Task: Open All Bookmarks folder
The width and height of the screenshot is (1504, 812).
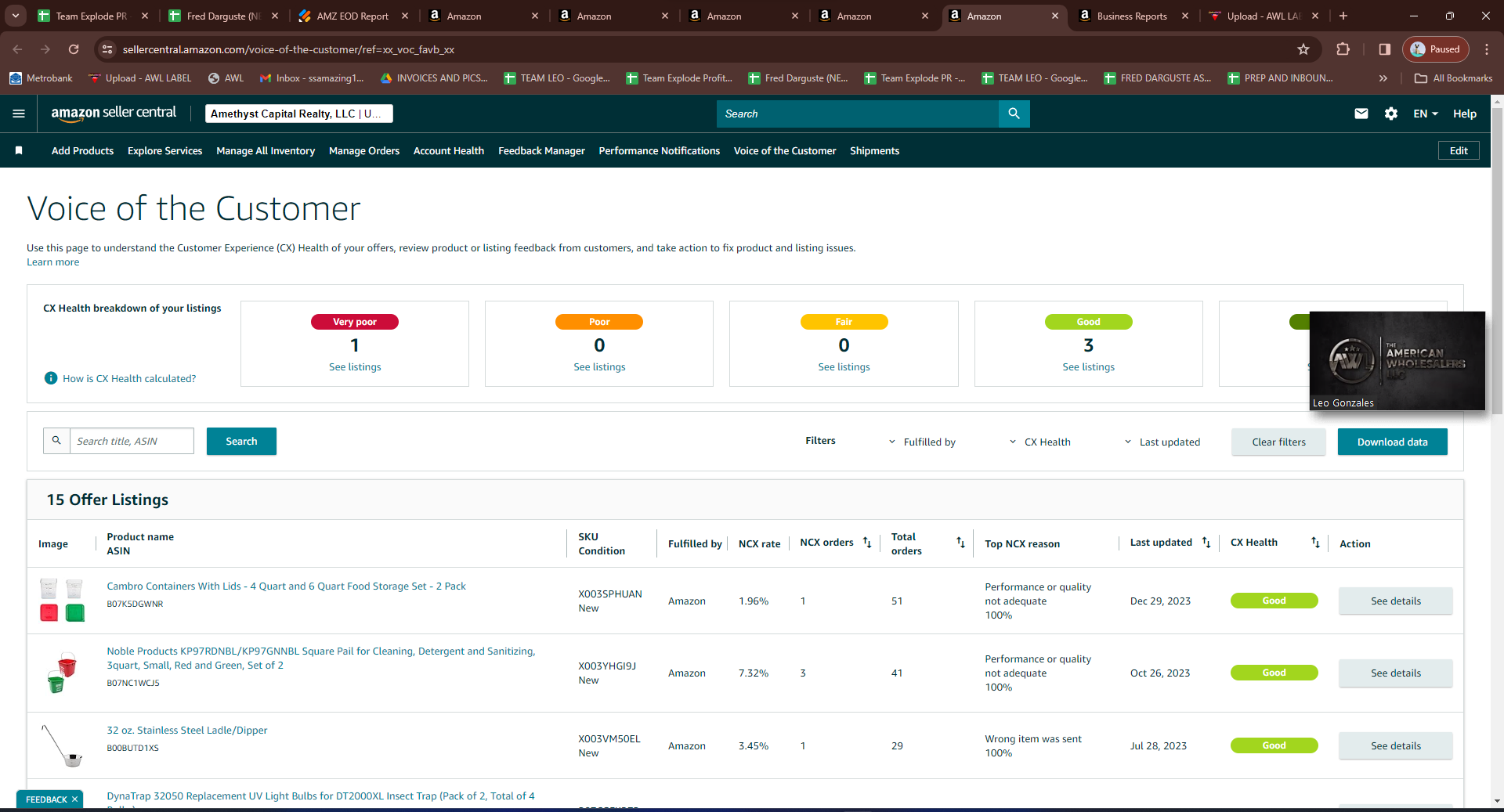Action: pos(1454,78)
